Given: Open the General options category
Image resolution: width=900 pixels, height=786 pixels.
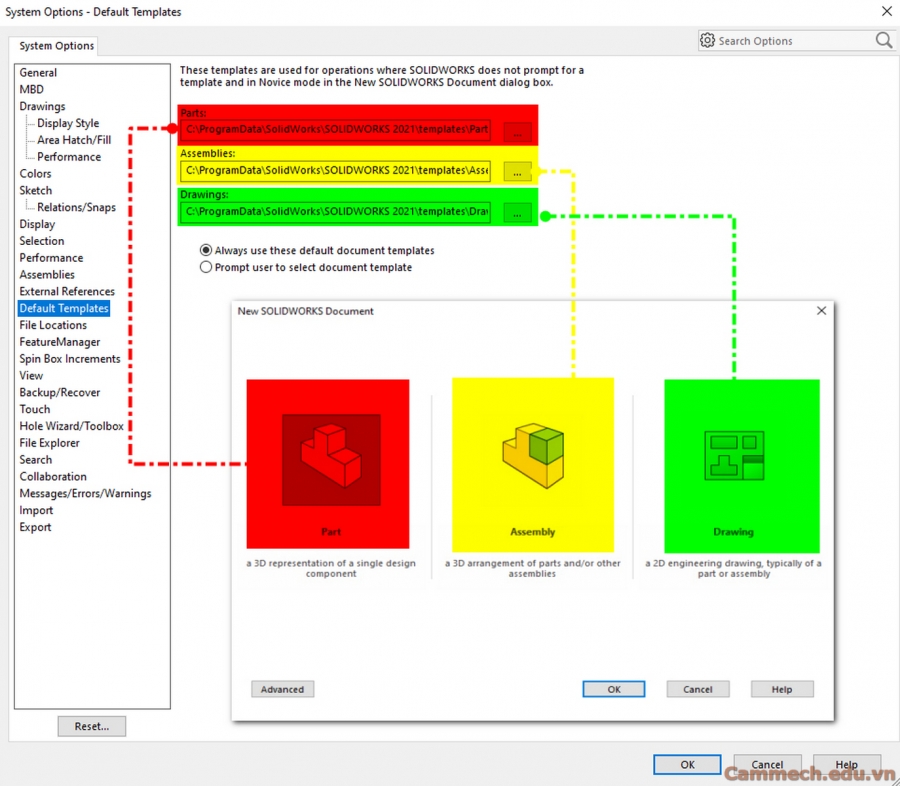Looking at the screenshot, I should click(x=38, y=72).
